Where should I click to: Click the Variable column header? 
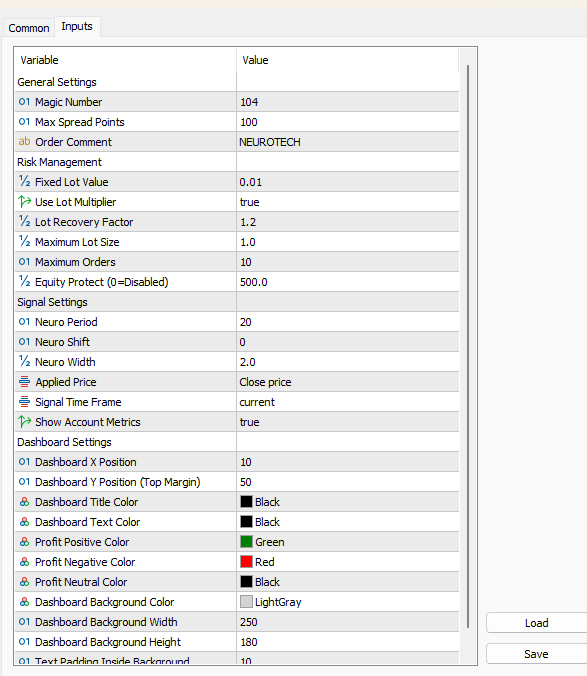(125, 60)
